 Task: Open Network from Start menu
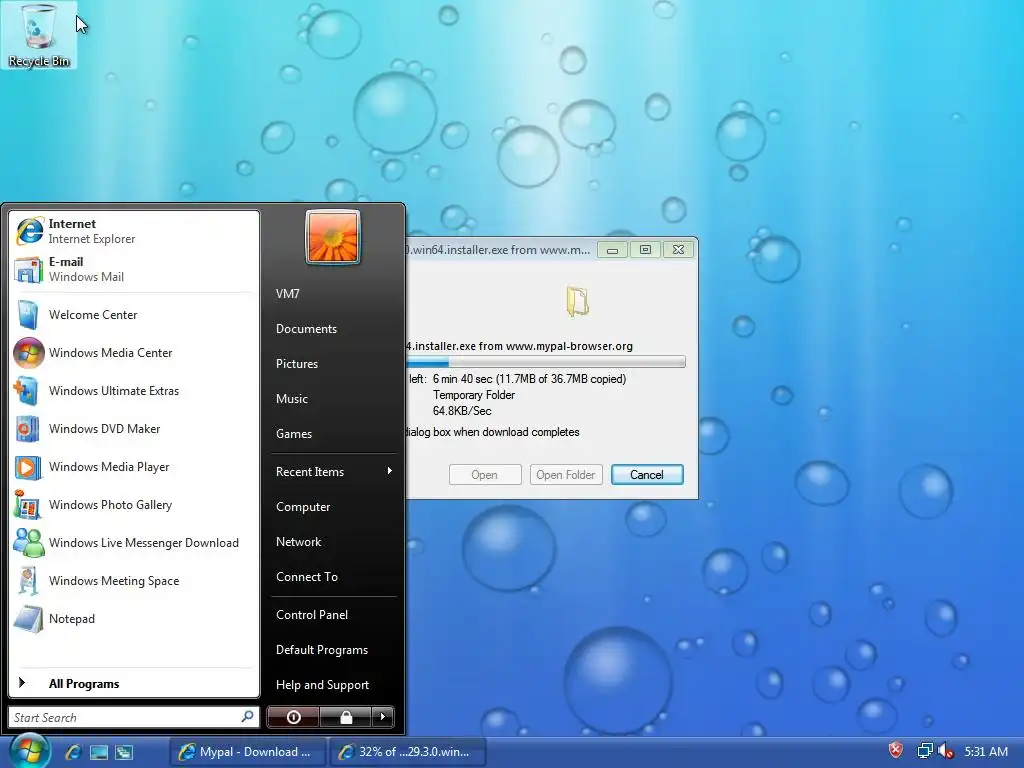333,541
